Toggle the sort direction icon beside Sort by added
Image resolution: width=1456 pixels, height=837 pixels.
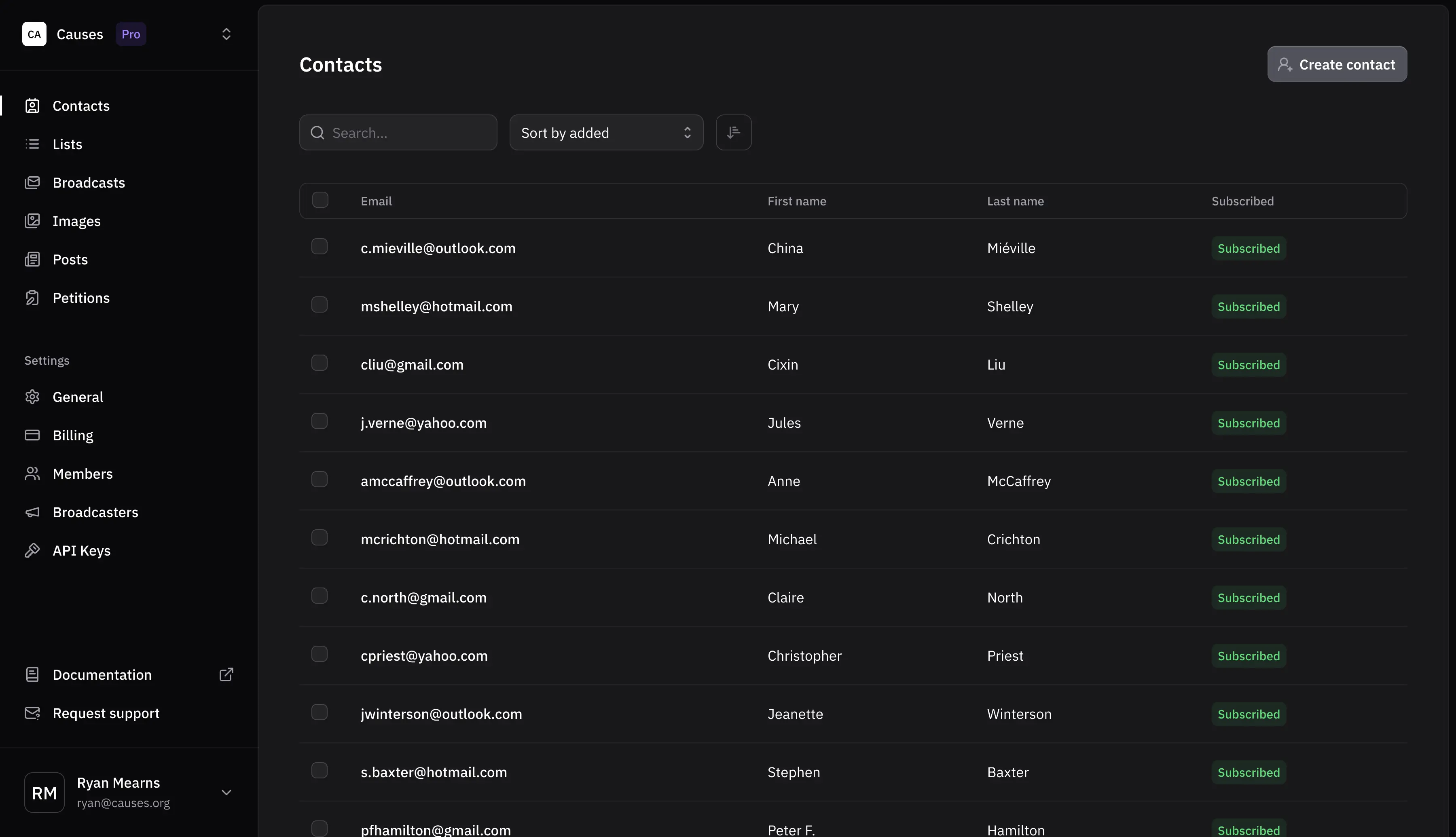734,132
